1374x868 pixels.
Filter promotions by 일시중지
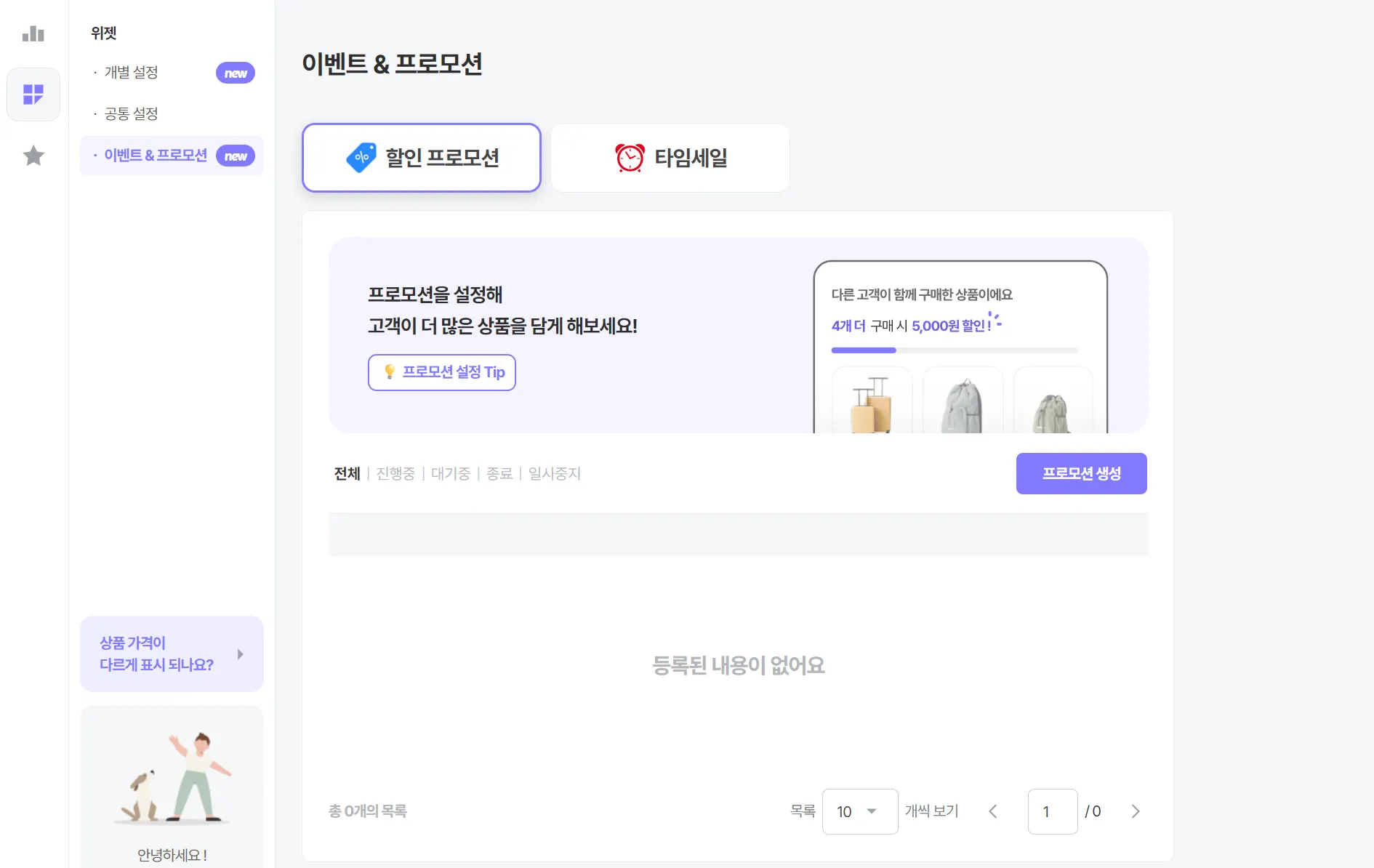tap(555, 474)
